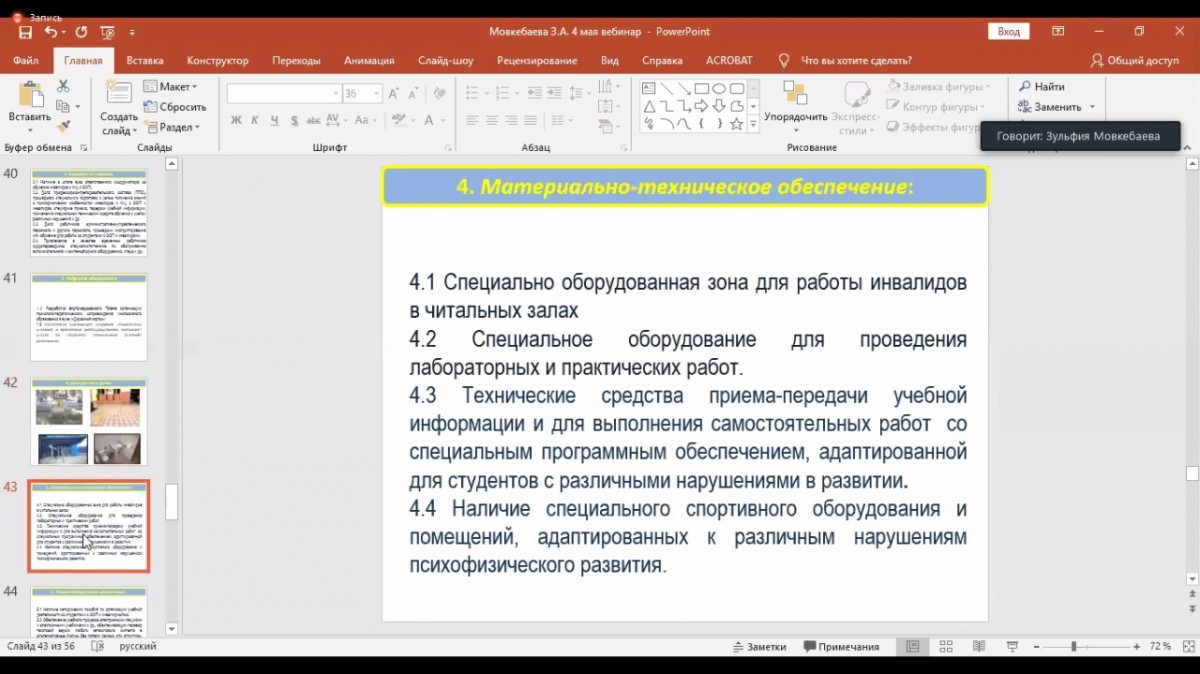The width and height of the screenshot is (1200, 674).
Task: Click the zoom slider in status bar
Action: [x=1074, y=647]
